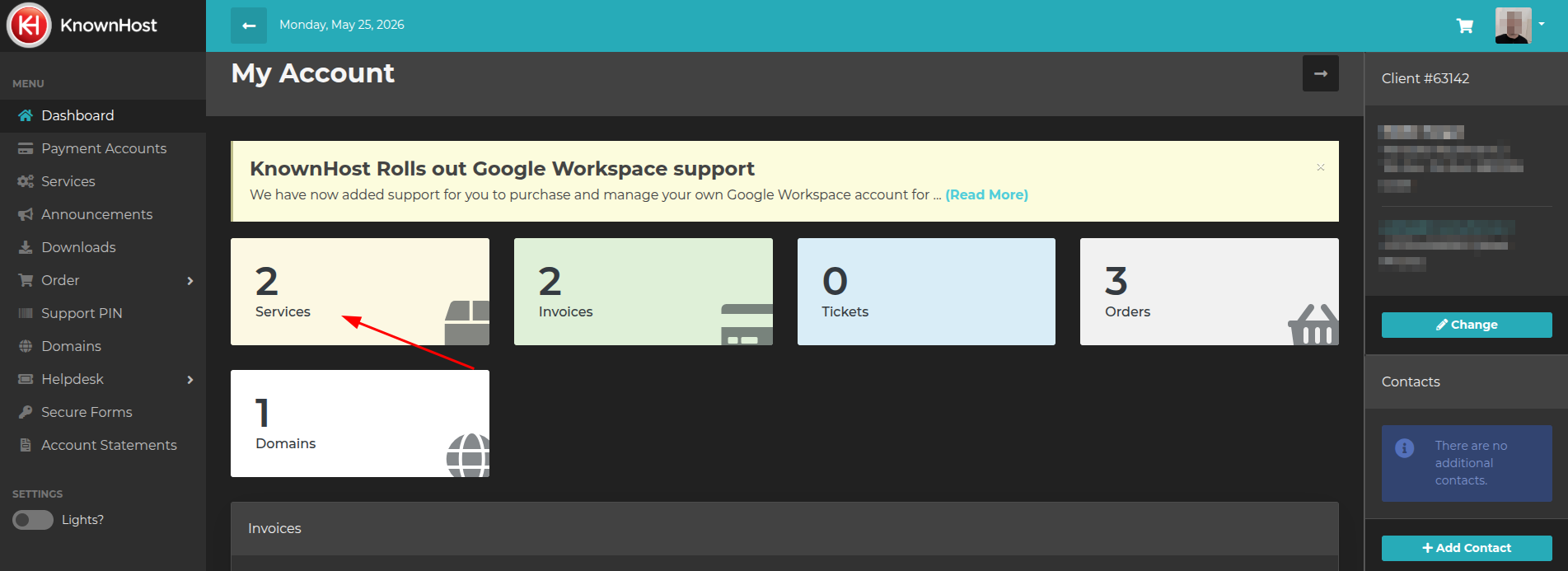This screenshot has width=1568, height=571.
Task: Click the date Monday, May 25, 2026
Action: point(342,25)
